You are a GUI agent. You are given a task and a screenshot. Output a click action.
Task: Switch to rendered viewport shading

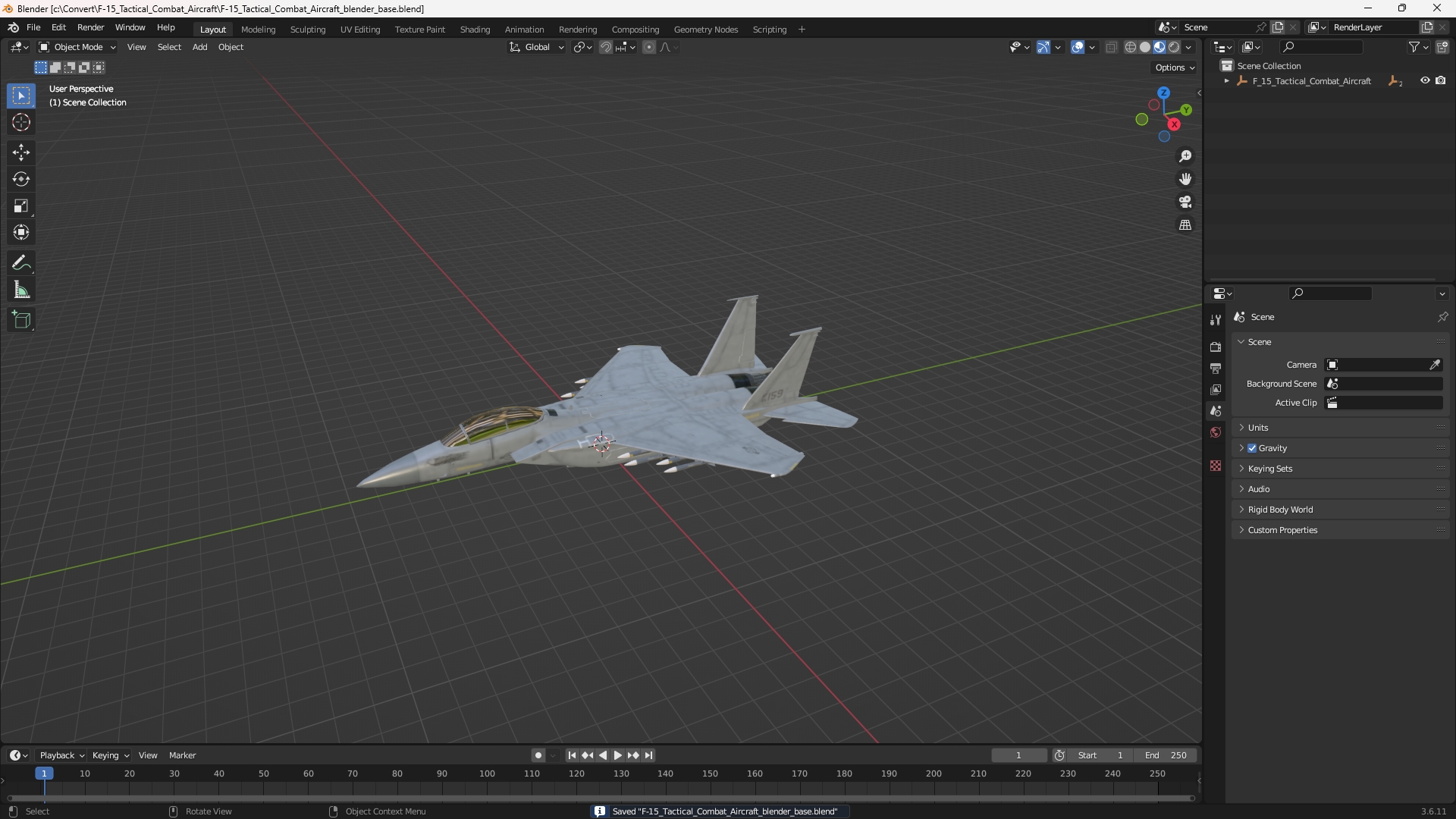1174,47
